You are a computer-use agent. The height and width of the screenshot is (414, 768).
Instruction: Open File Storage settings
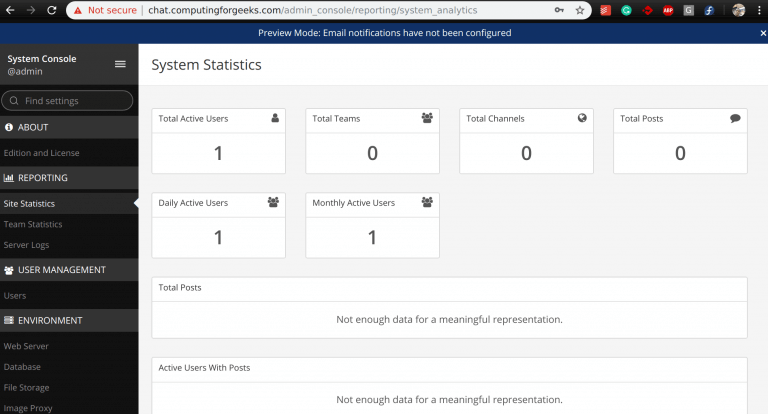click(x=26, y=387)
